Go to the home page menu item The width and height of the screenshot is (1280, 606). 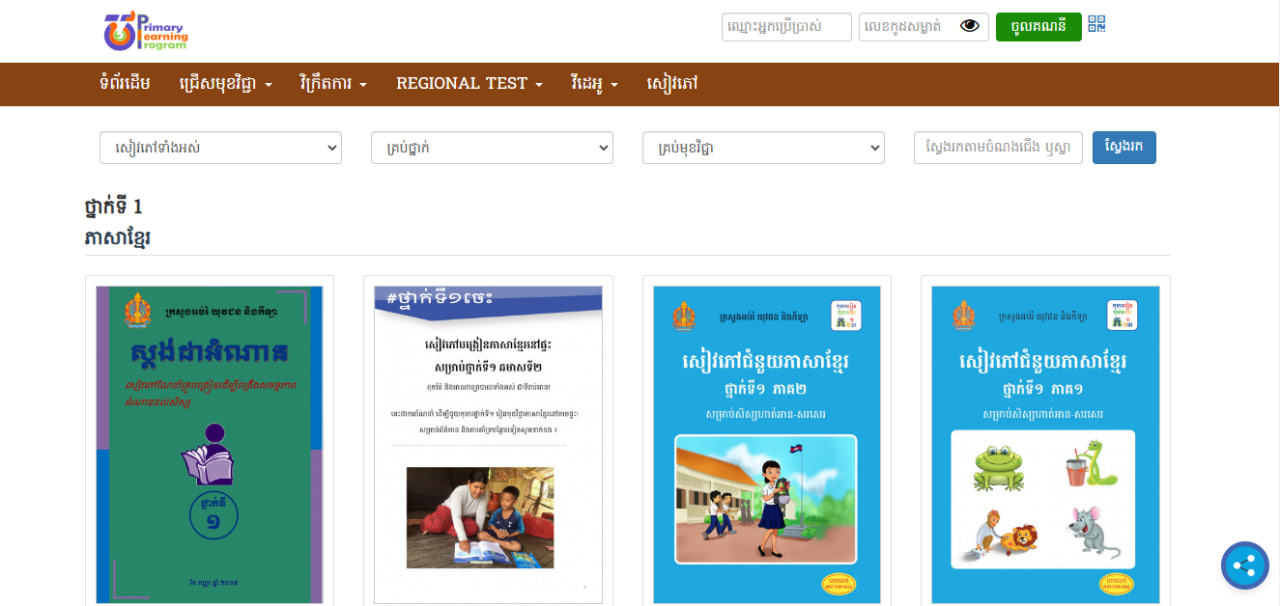click(x=125, y=84)
